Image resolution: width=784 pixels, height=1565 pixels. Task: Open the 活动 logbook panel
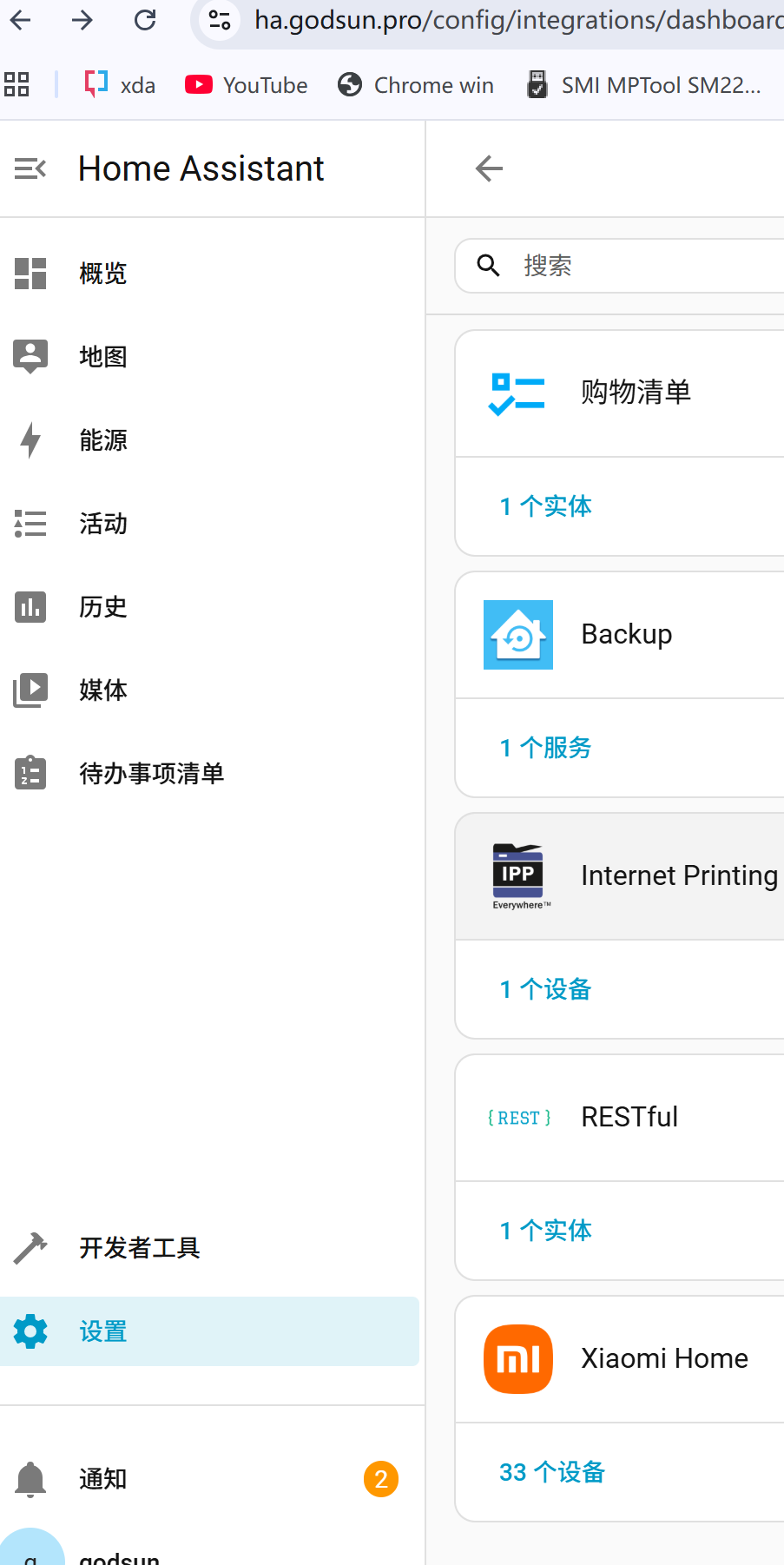102,524
